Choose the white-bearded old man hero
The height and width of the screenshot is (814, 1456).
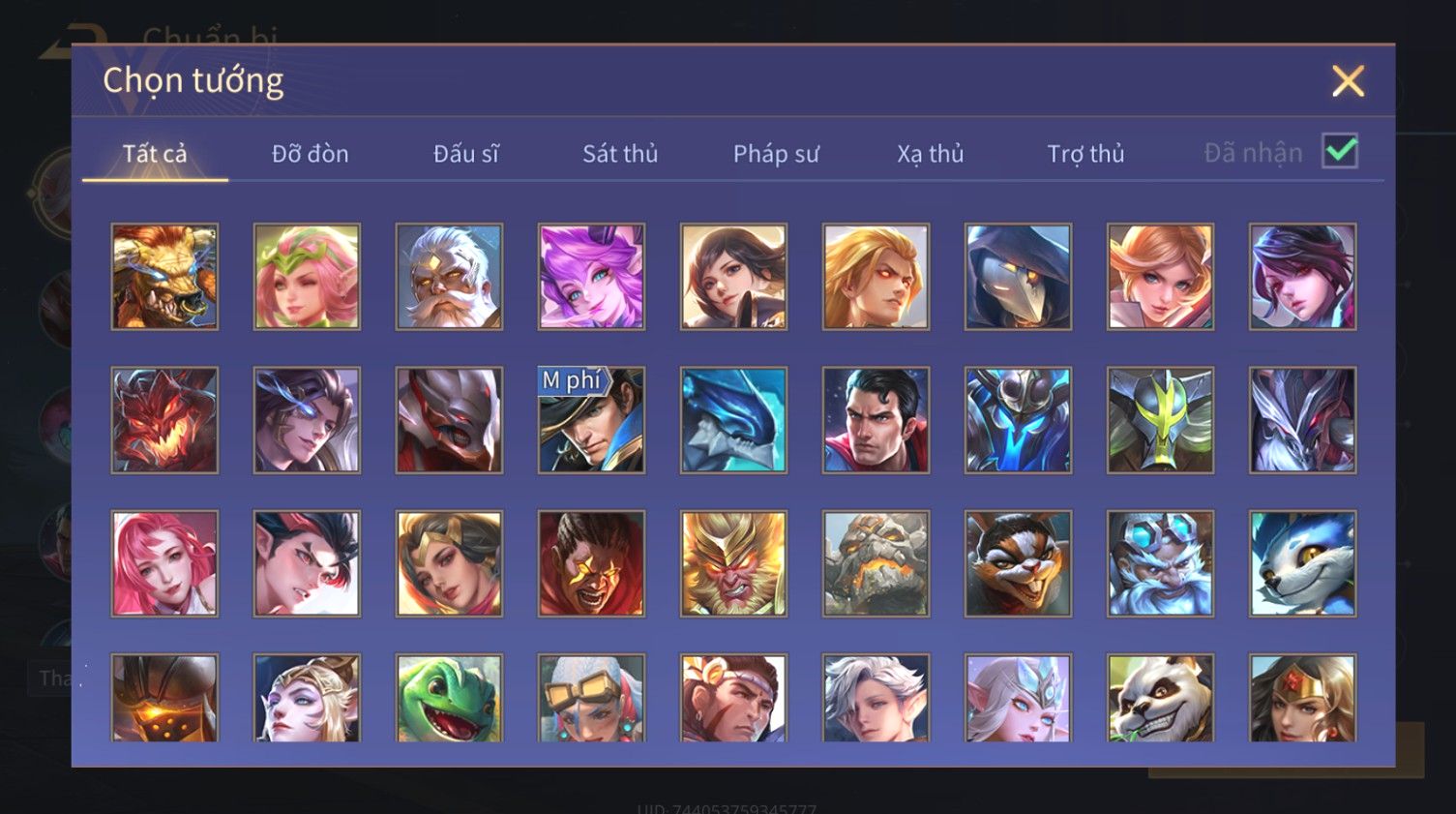point(449,277)
